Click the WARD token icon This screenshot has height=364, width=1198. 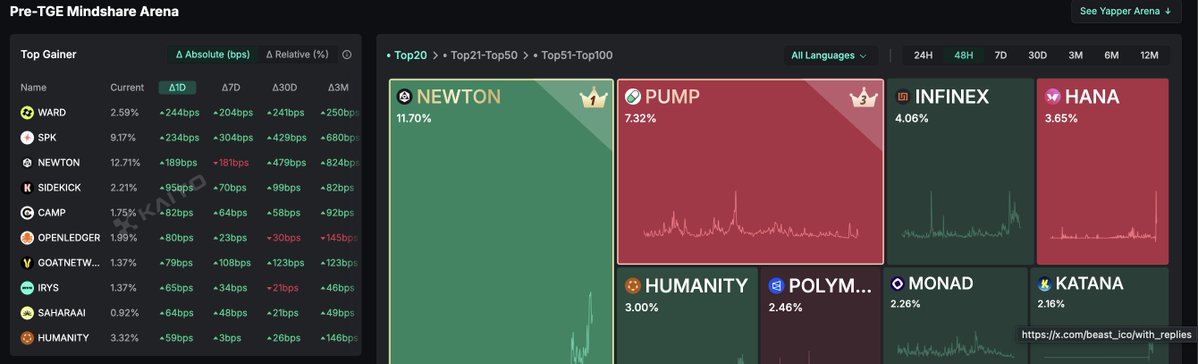pyautogui.click(x=27, y=112)
